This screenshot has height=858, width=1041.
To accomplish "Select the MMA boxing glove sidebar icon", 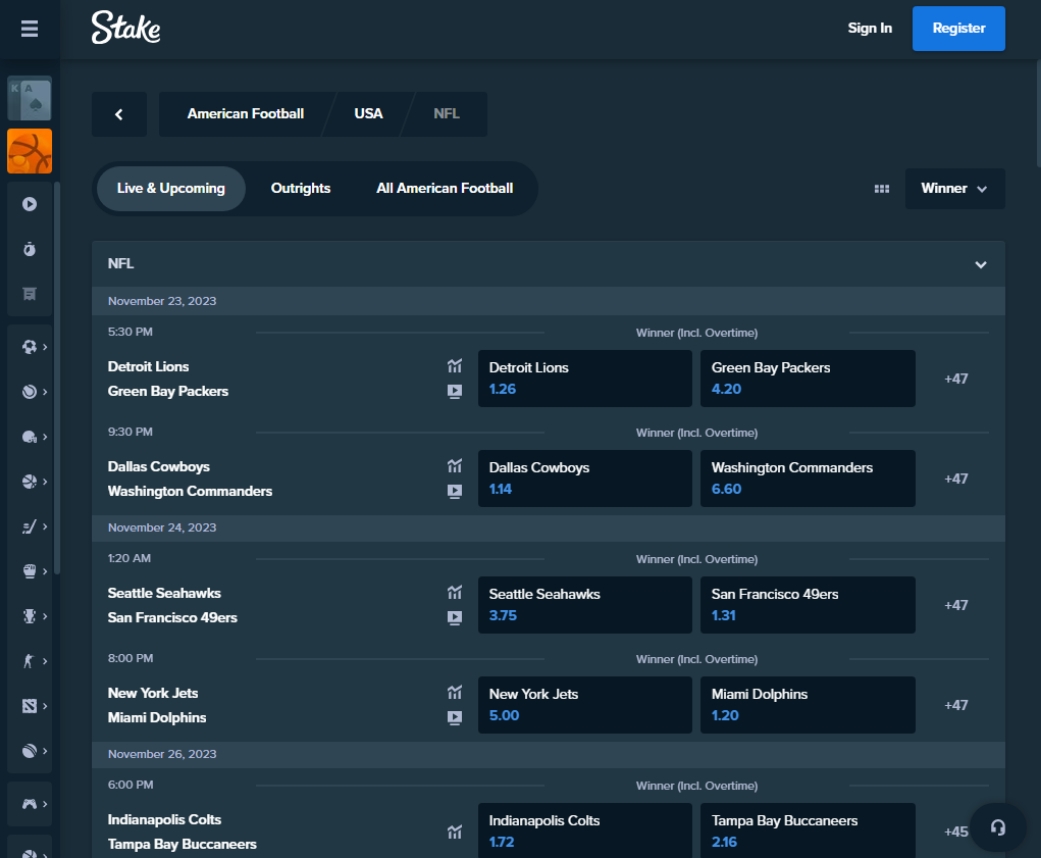I will (29, 571).
